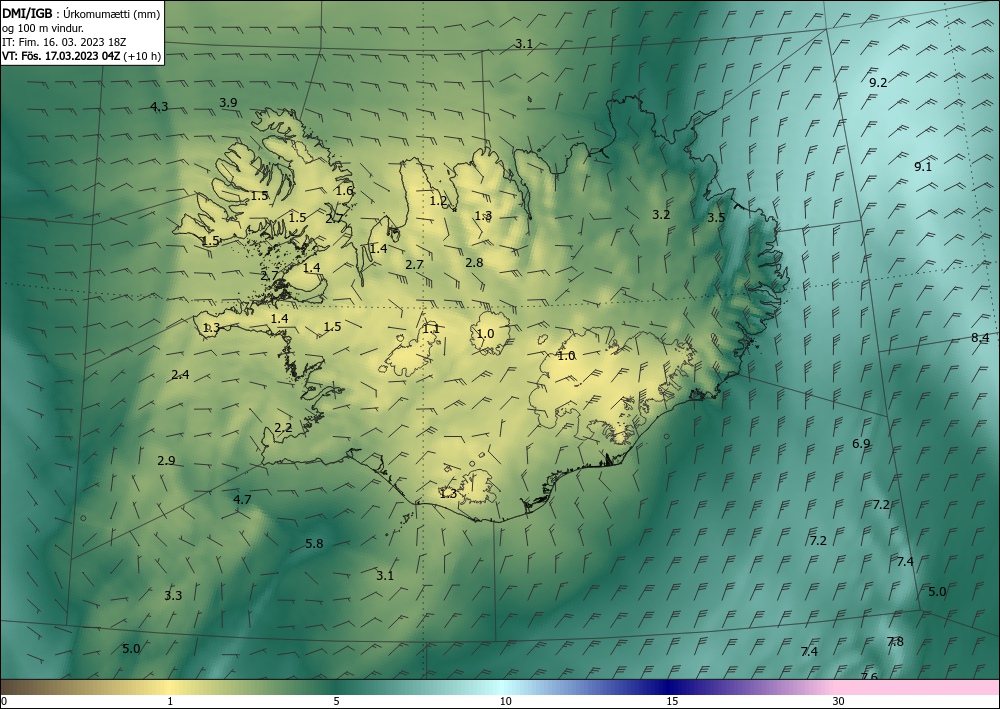Click the 2.9 value label
This screenshot has height=709, width=1000.
(x=166, y=460)
